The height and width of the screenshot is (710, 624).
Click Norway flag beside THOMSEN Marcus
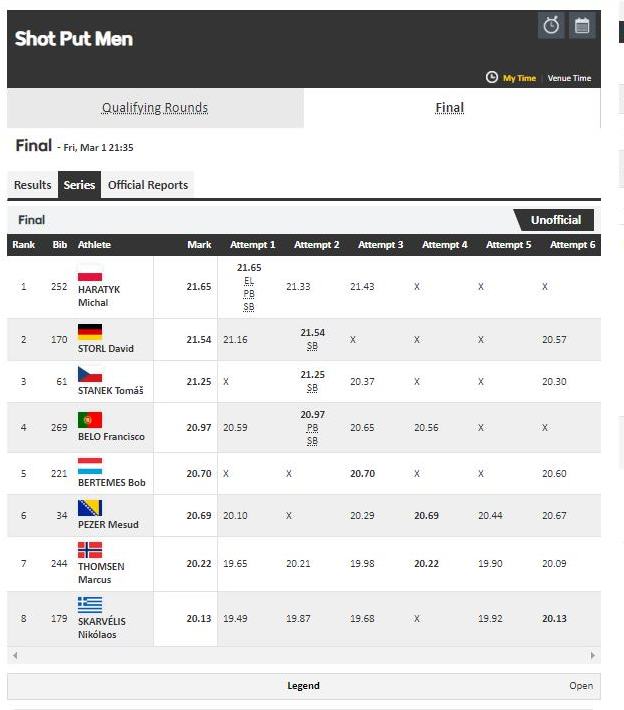point(90,550)
